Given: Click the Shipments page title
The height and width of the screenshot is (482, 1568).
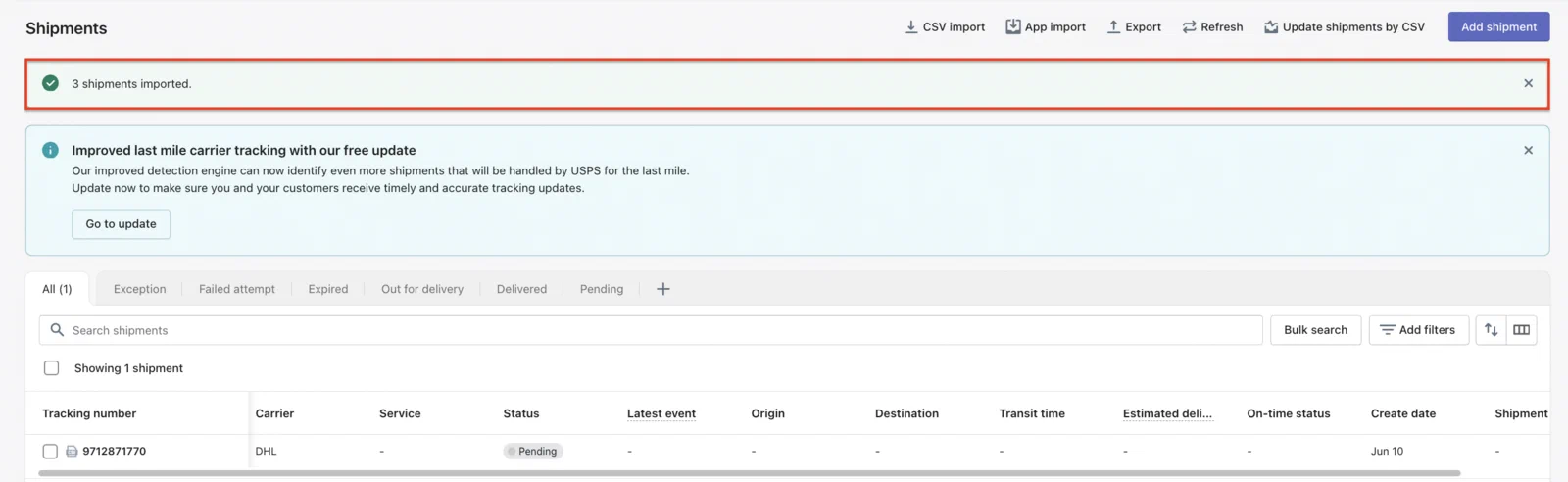Looking at the screenshot, I should (x=66, y=28).
